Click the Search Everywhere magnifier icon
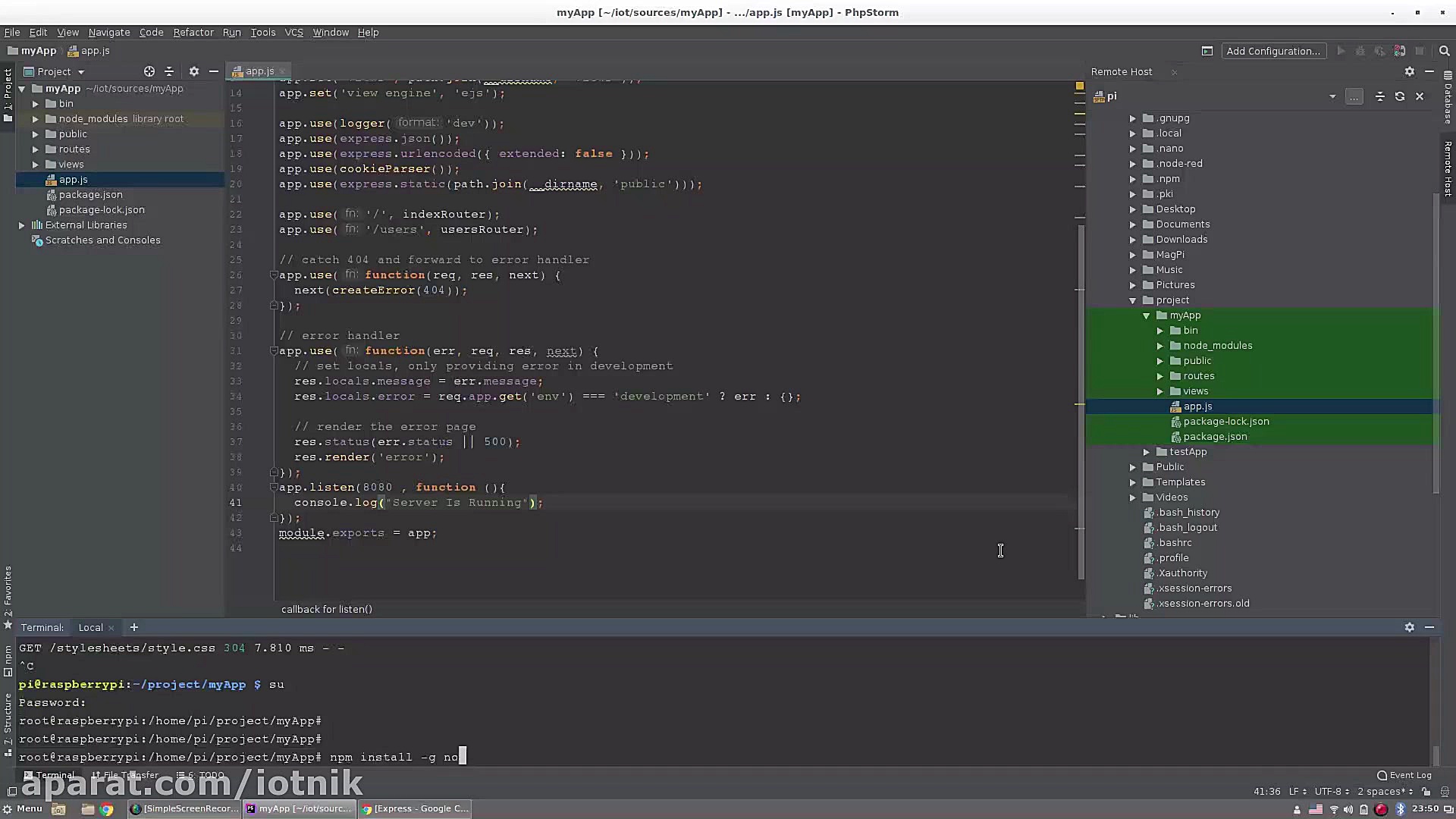 [1444, 51]
